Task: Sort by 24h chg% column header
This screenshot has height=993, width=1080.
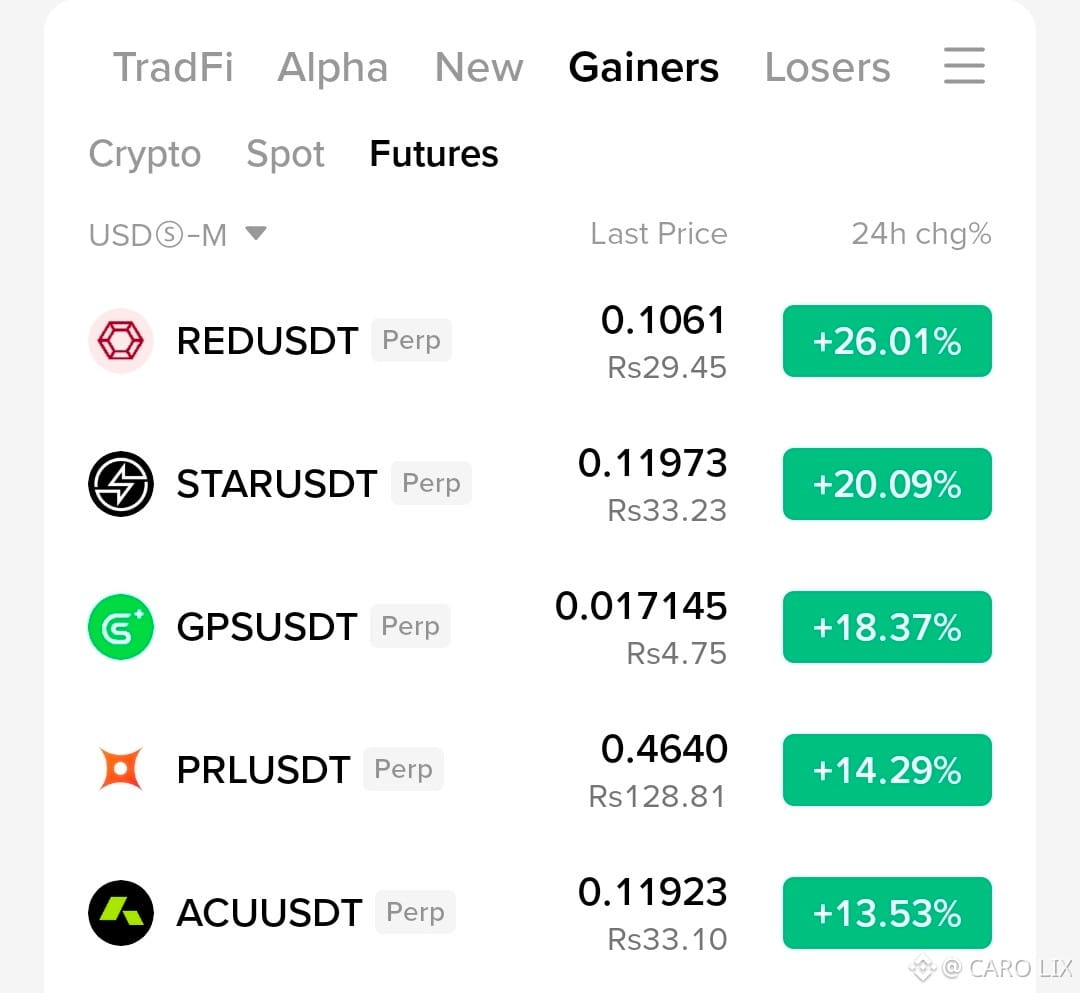Action: 921,234
